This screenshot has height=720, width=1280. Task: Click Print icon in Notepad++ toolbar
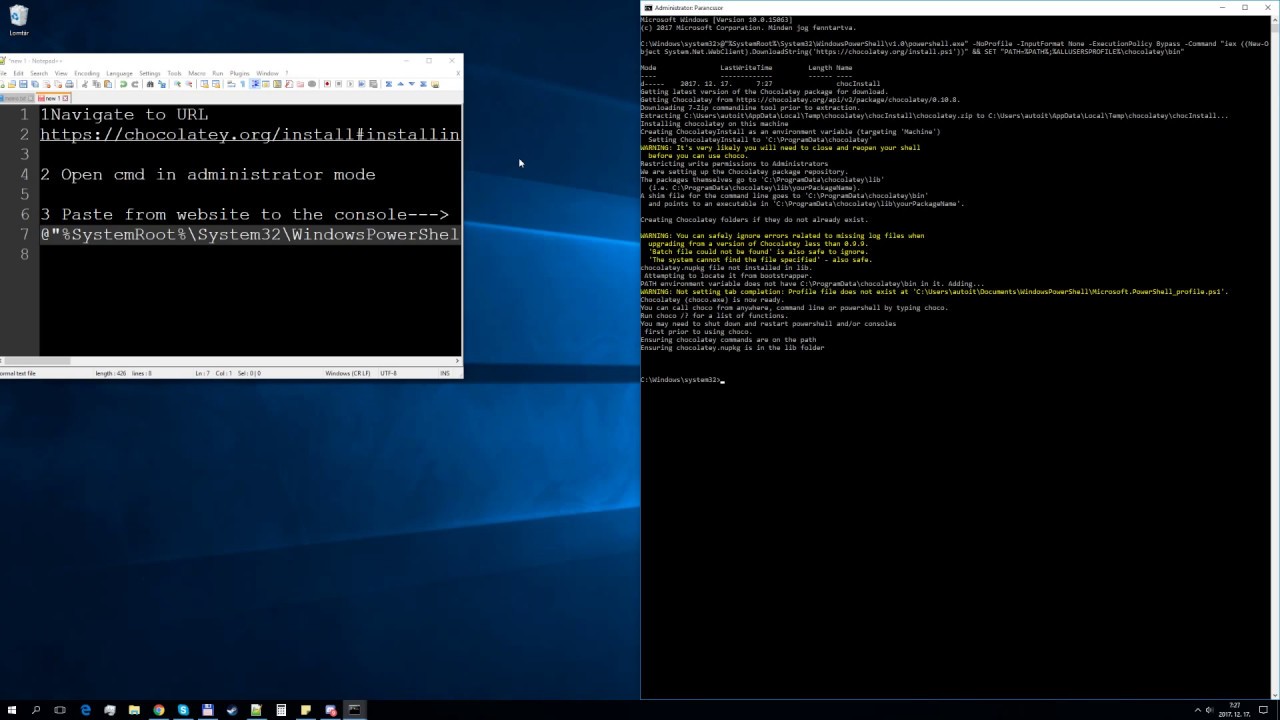[69, 84]
